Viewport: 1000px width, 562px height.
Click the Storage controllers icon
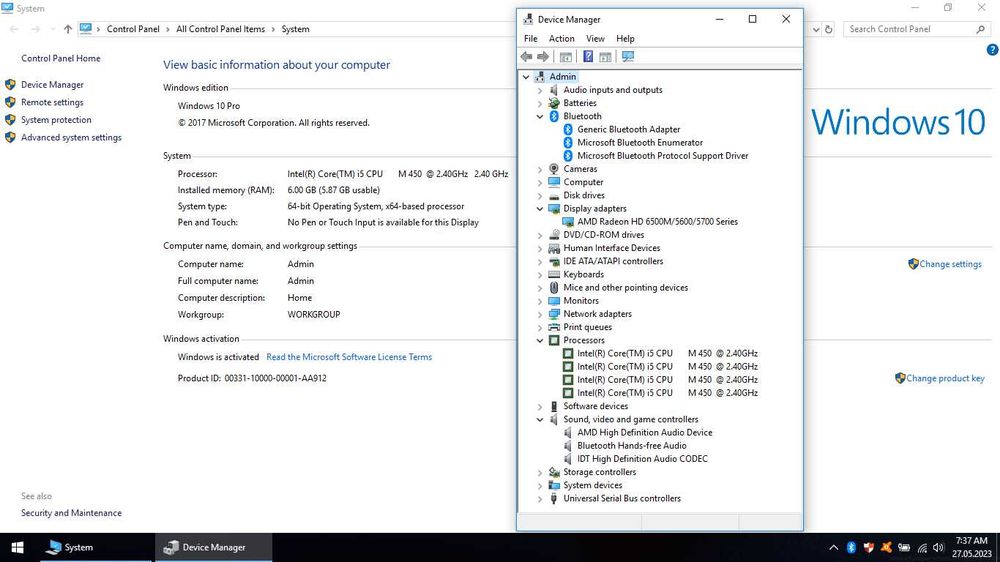point(554,472)
